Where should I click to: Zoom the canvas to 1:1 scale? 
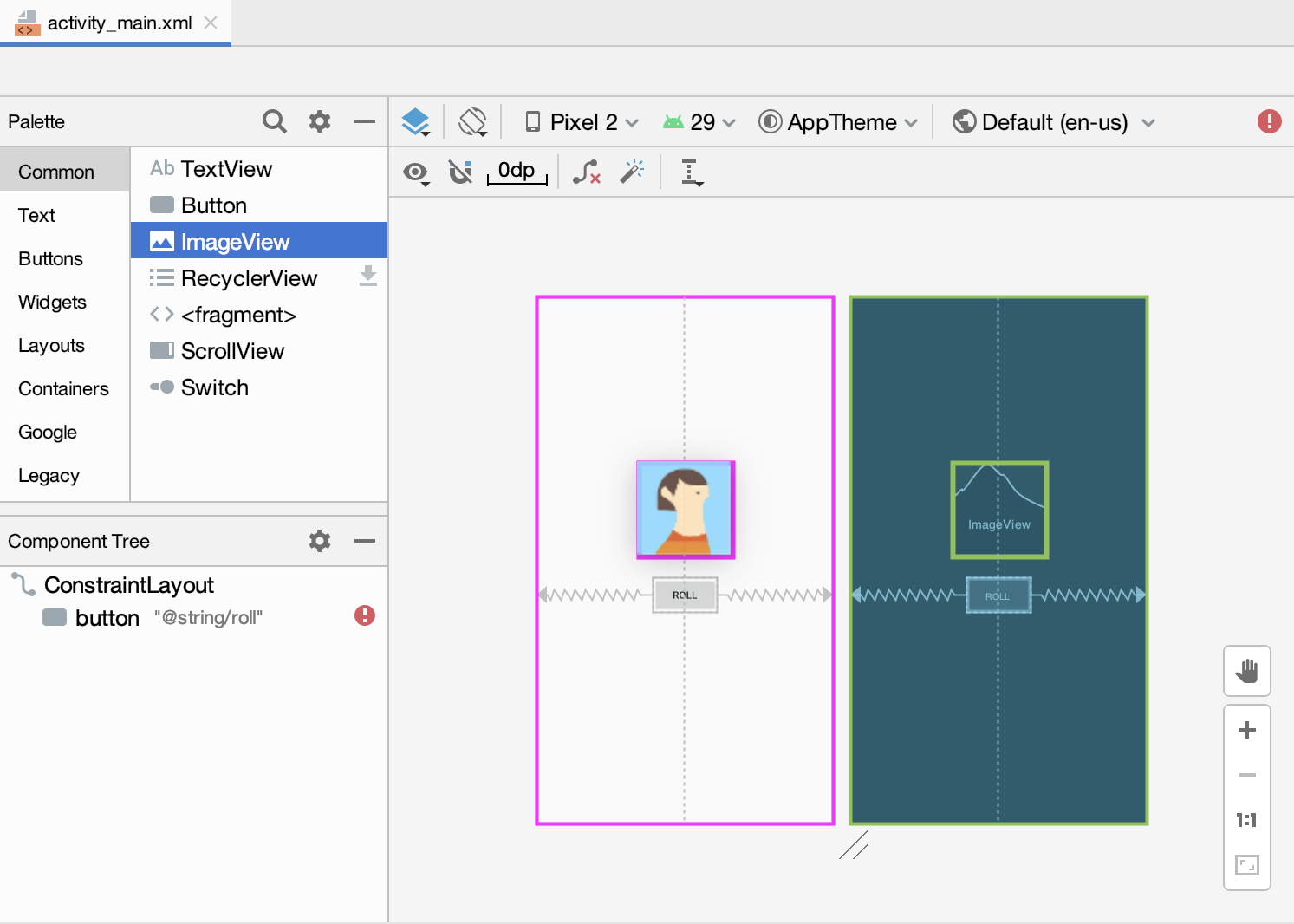coord(1246,820)
